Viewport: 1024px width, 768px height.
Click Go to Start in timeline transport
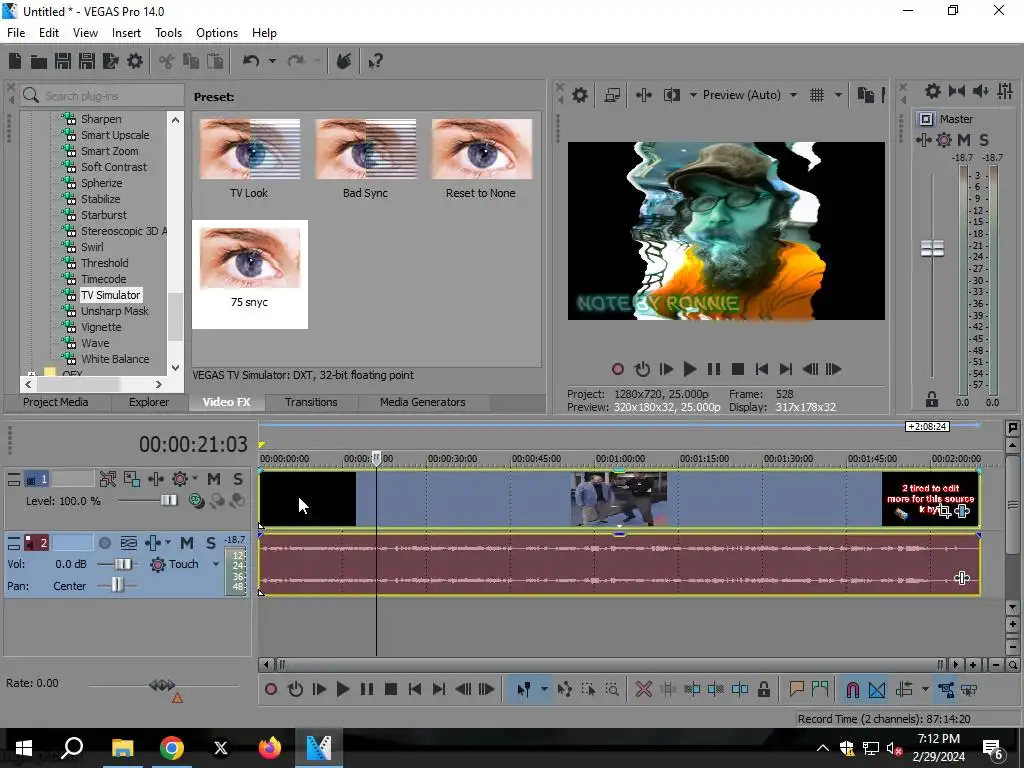(x=415, y=690)
